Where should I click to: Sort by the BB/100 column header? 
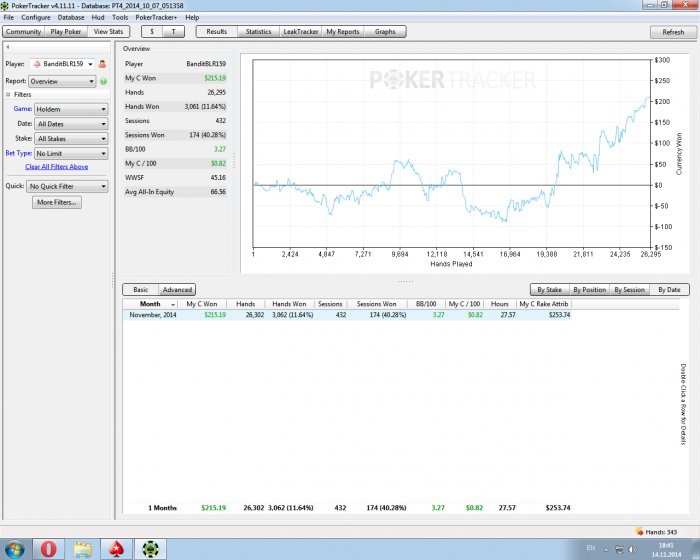point(426,304)
